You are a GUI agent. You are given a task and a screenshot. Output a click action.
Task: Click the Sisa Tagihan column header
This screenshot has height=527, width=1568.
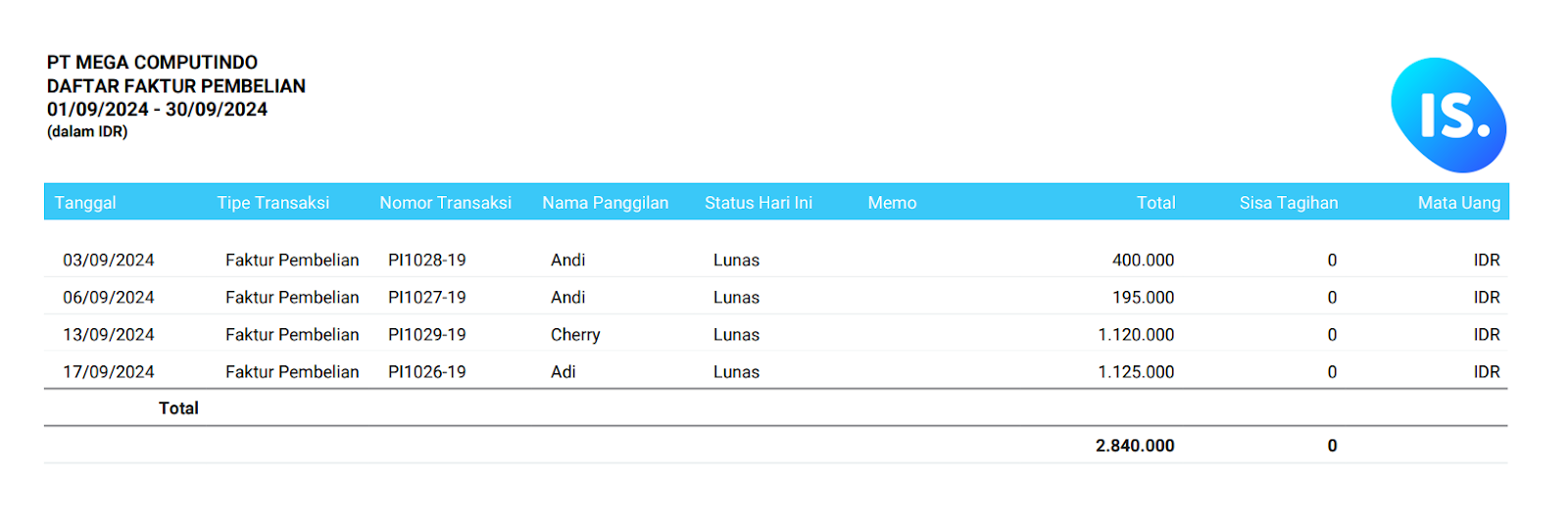pos(1289,203)
